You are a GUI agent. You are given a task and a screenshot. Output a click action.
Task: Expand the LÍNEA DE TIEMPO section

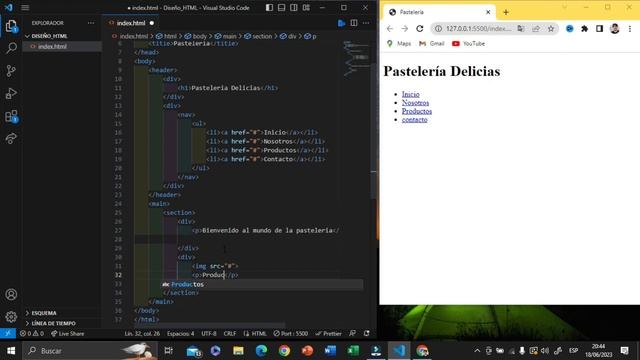click(x=53, y=323)
